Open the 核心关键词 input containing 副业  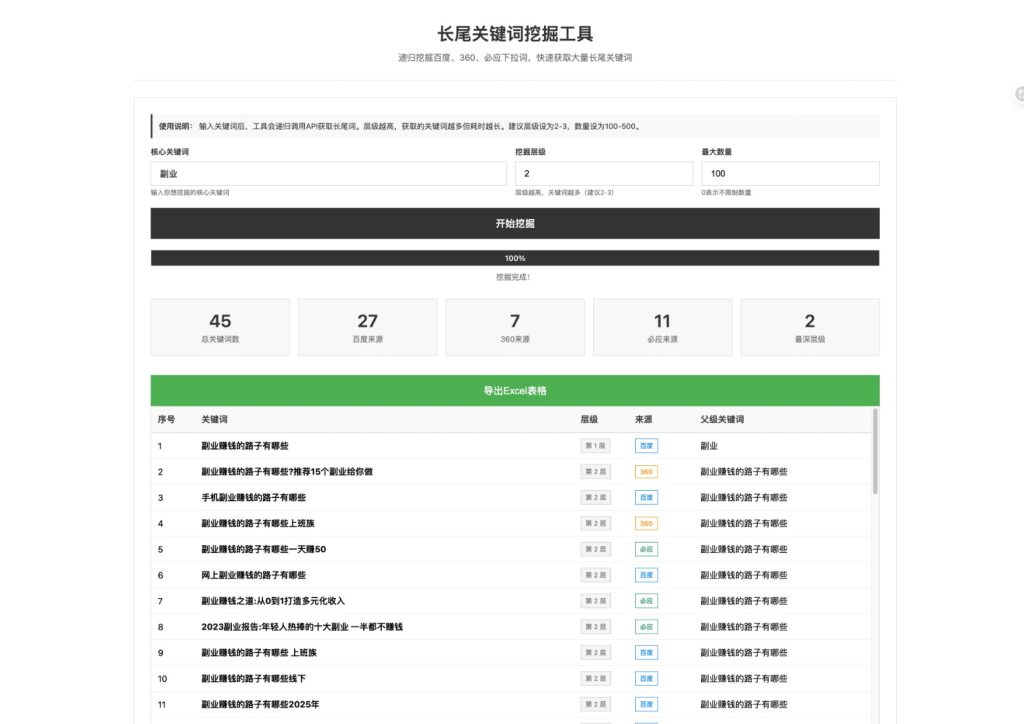coord(328,172)
